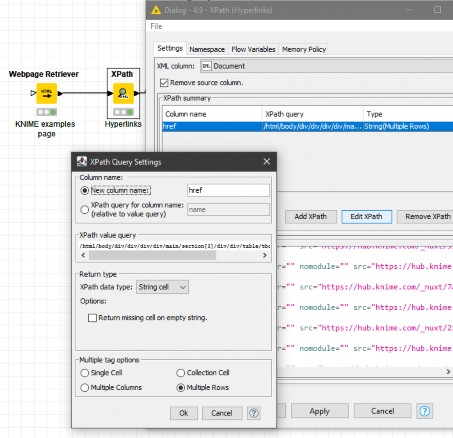This screenshot has height=438, width=453.
Task: Click the New column name text field
Action: click(228, 190)
